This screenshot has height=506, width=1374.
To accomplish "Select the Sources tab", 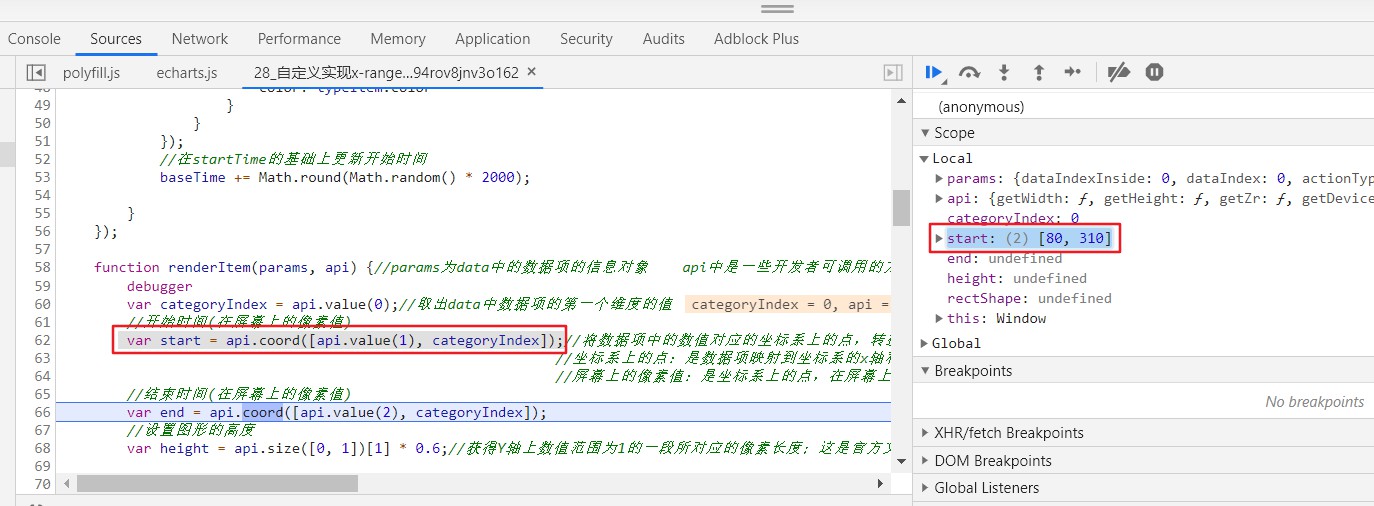I will 116,39.
